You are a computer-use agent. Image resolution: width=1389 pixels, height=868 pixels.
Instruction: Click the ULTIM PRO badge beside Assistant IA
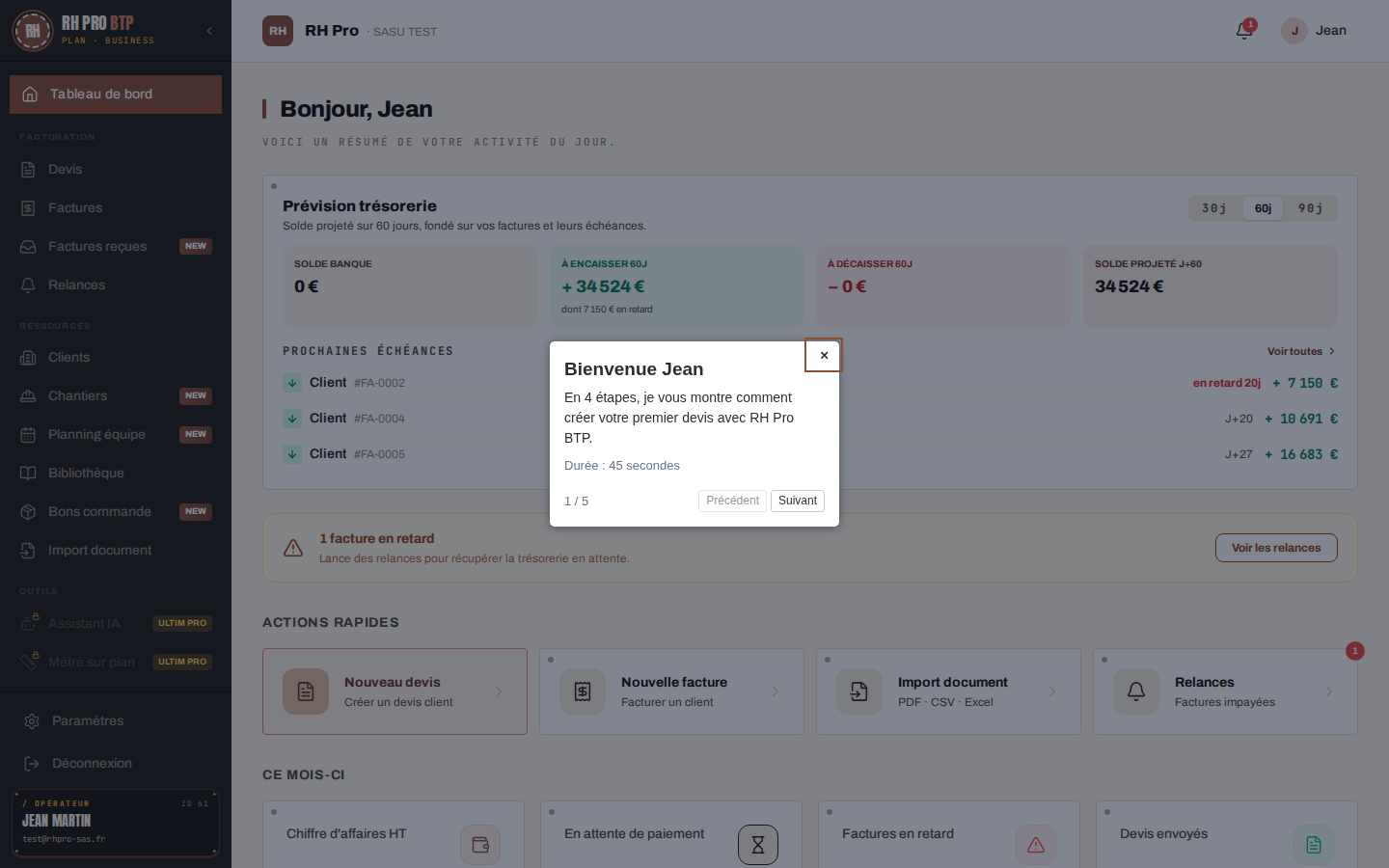pos(182,623)
